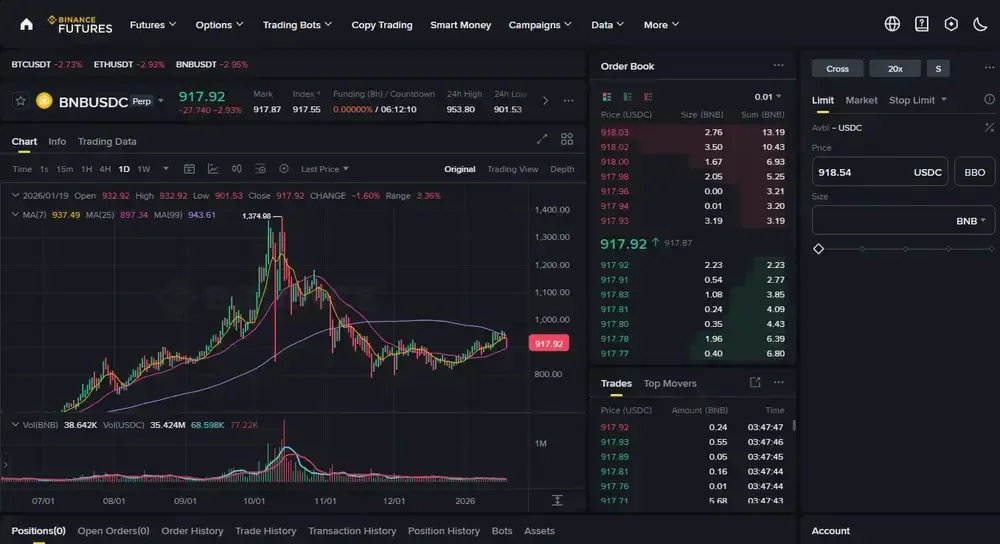Viewport: 1000px width, 544px height.
Task: Open the Open Orders(0) tab
Action: coord(114,531)
